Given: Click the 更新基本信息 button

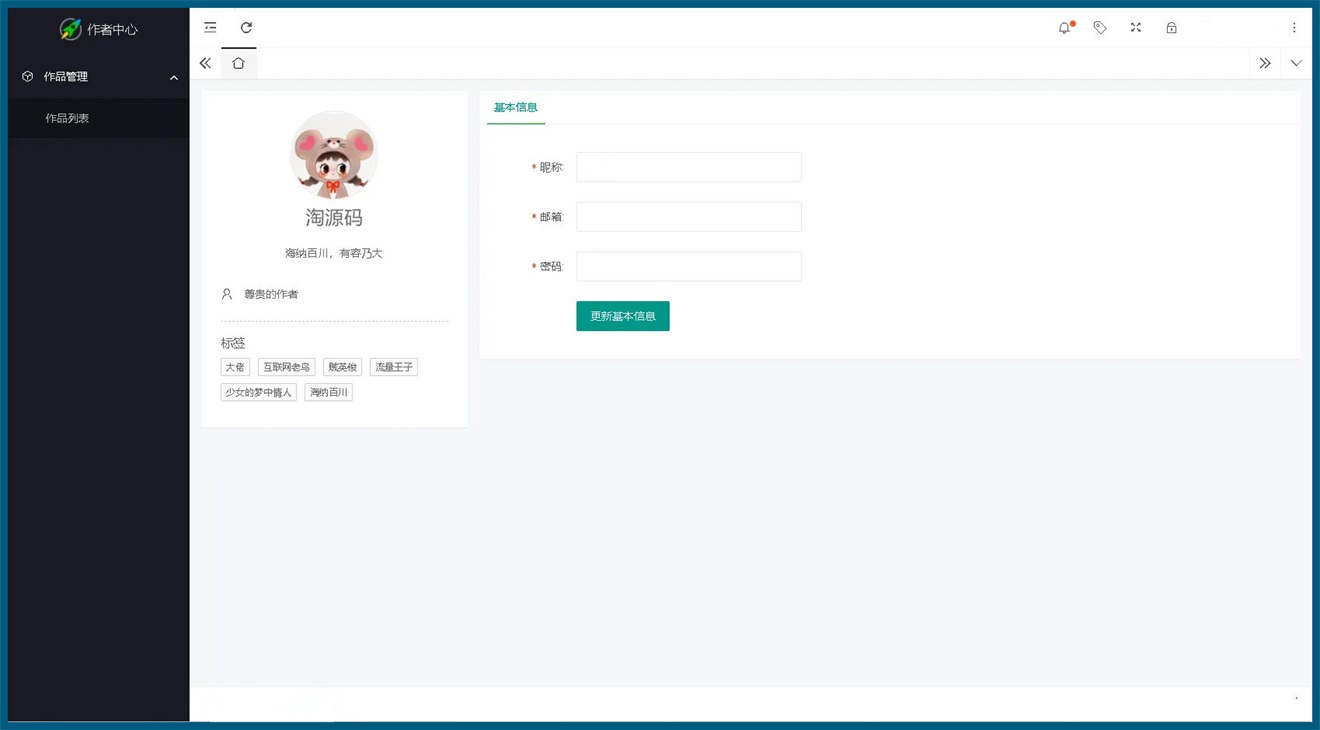Looking at the screenshot, I should [x=622, y=316].
